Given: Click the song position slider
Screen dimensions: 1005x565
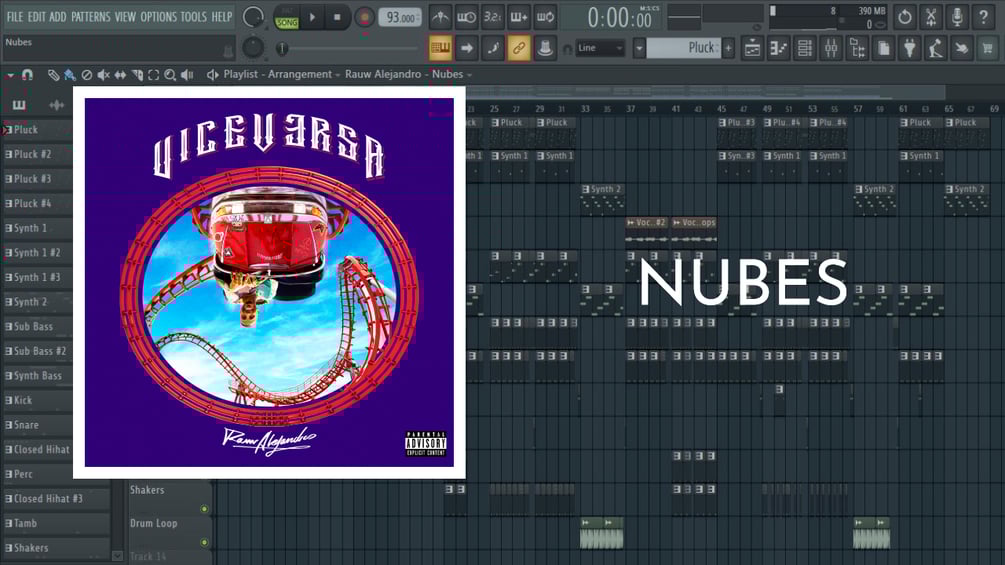Looking at the screenshot, I should pos(349,48).
